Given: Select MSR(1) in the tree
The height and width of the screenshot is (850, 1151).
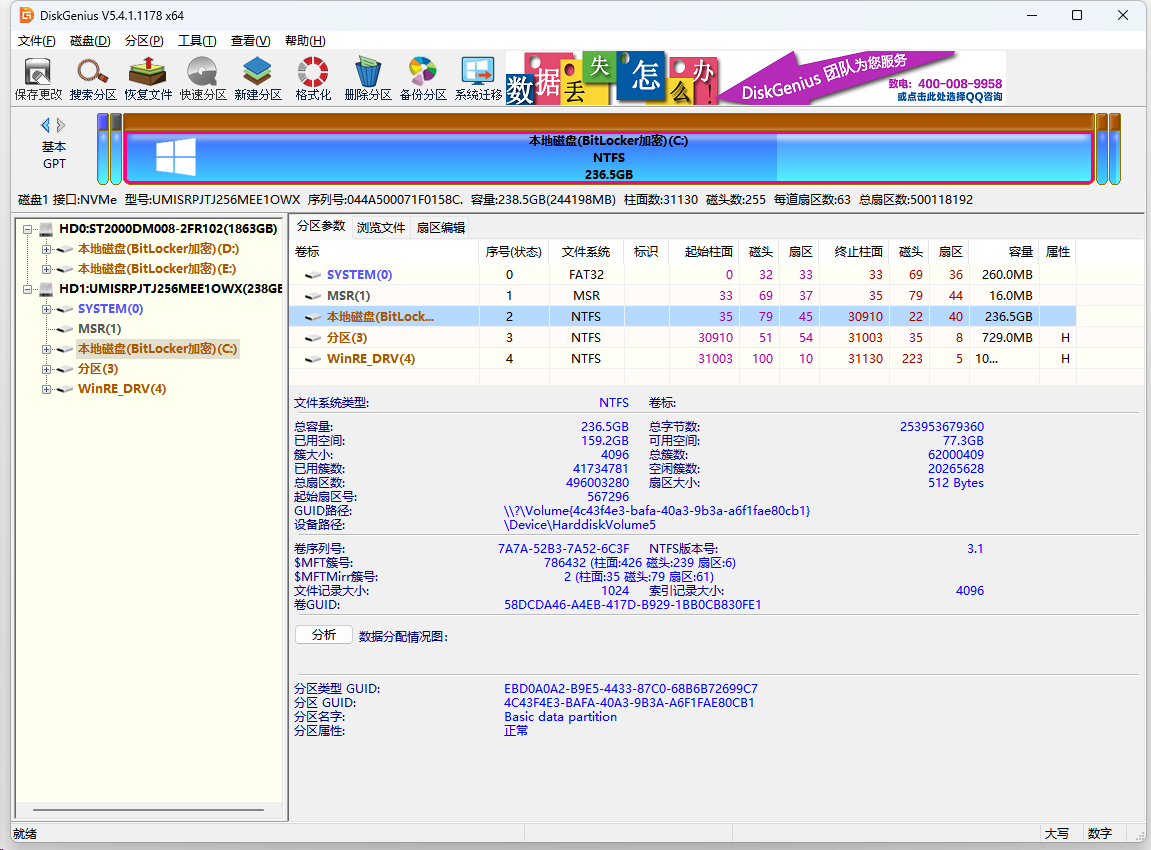Looking at the screenshot, I should [x=99, y=329].
